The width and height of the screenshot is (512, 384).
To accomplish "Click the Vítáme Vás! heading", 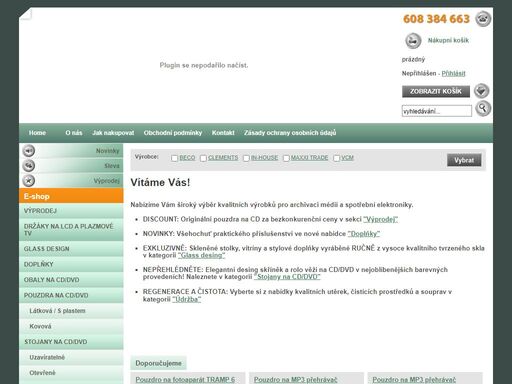I will (160, 182).
